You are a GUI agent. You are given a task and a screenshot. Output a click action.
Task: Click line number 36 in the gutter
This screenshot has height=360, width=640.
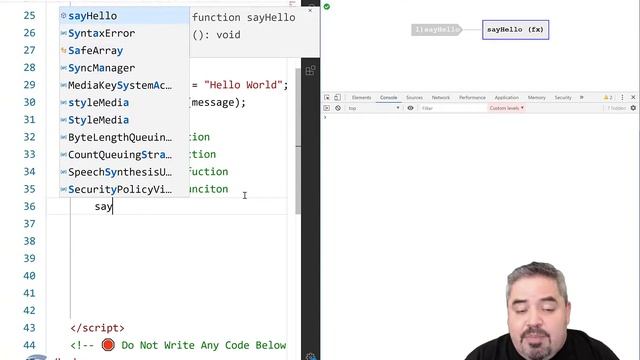point(29,207)
